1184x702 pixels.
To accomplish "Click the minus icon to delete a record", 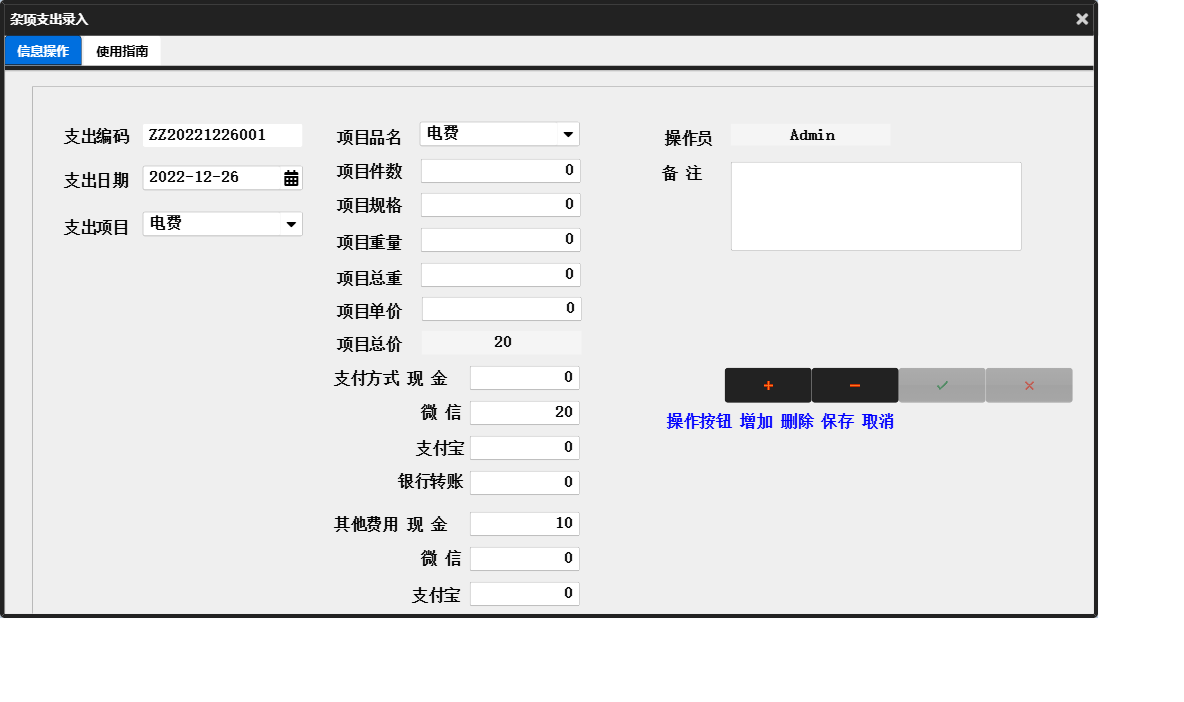I will coord(855,385).
